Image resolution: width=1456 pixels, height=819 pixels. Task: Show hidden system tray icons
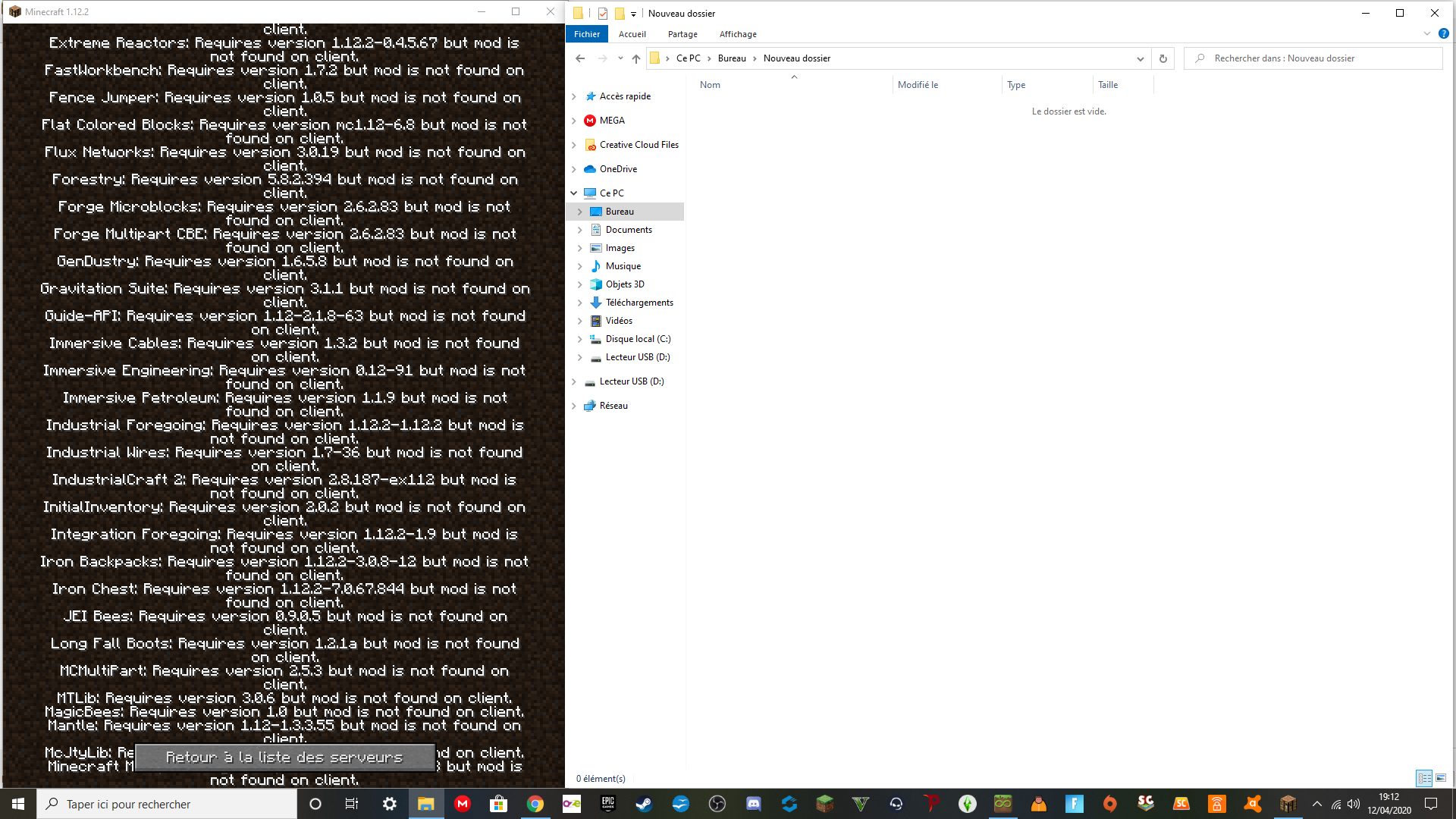coord(1317,804)
